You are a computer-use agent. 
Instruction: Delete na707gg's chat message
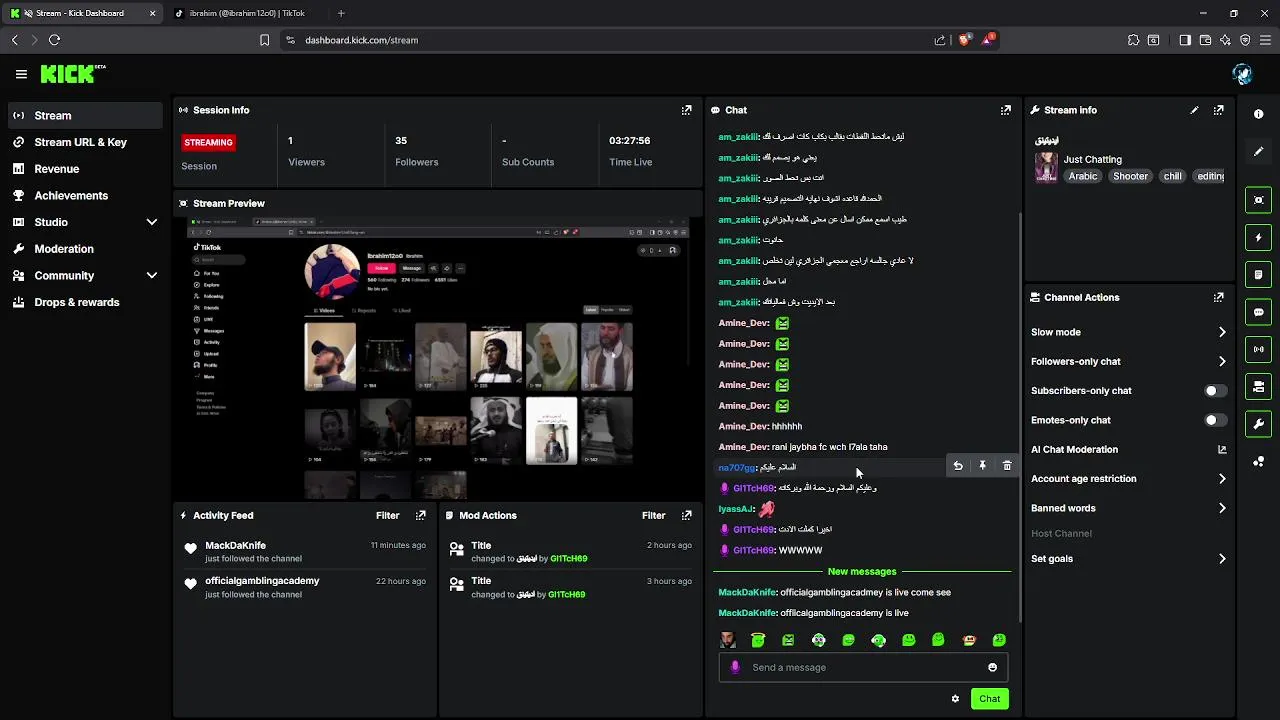pyautogui.click(x=1007, y=466)
